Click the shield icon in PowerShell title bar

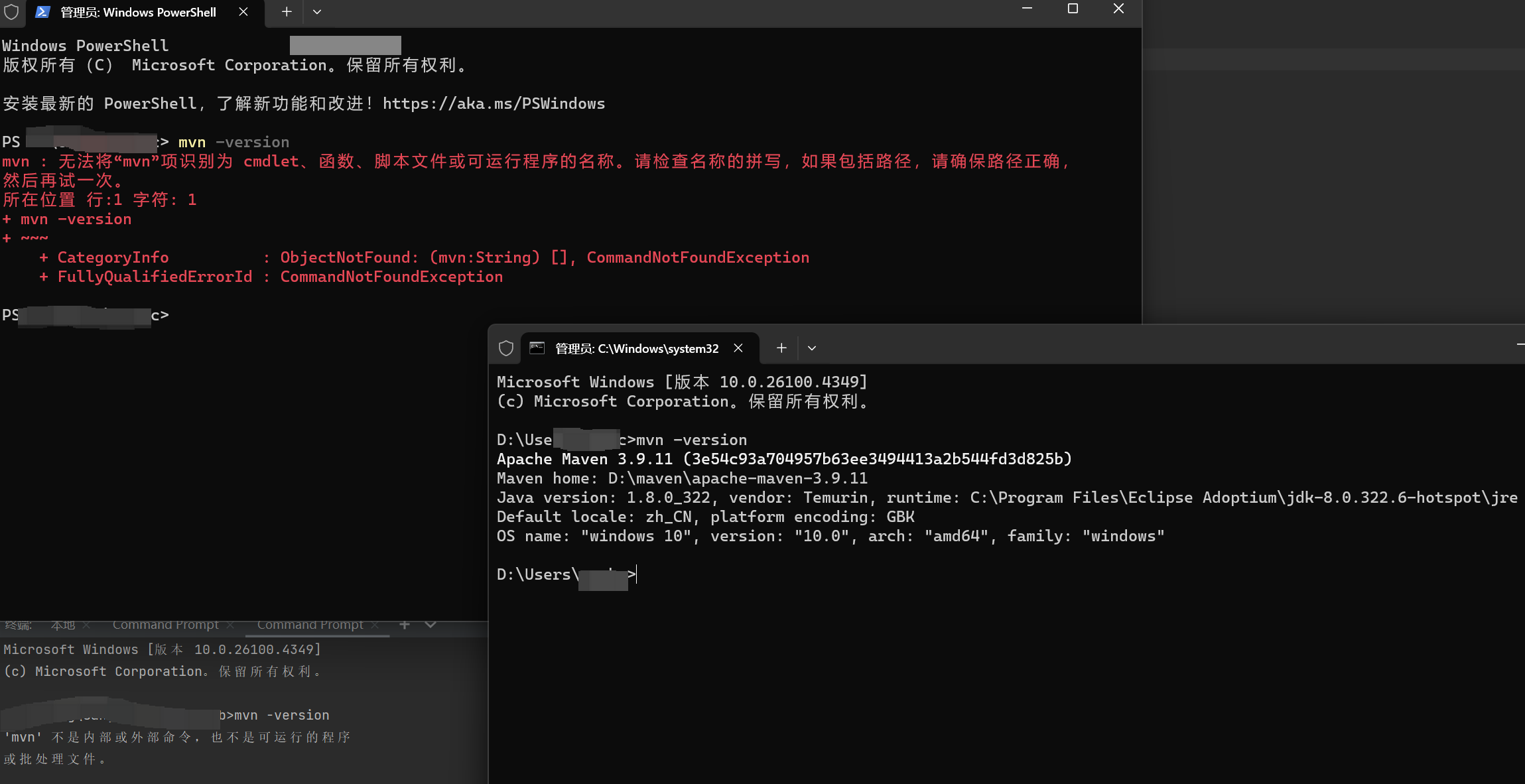click(11, 12)
